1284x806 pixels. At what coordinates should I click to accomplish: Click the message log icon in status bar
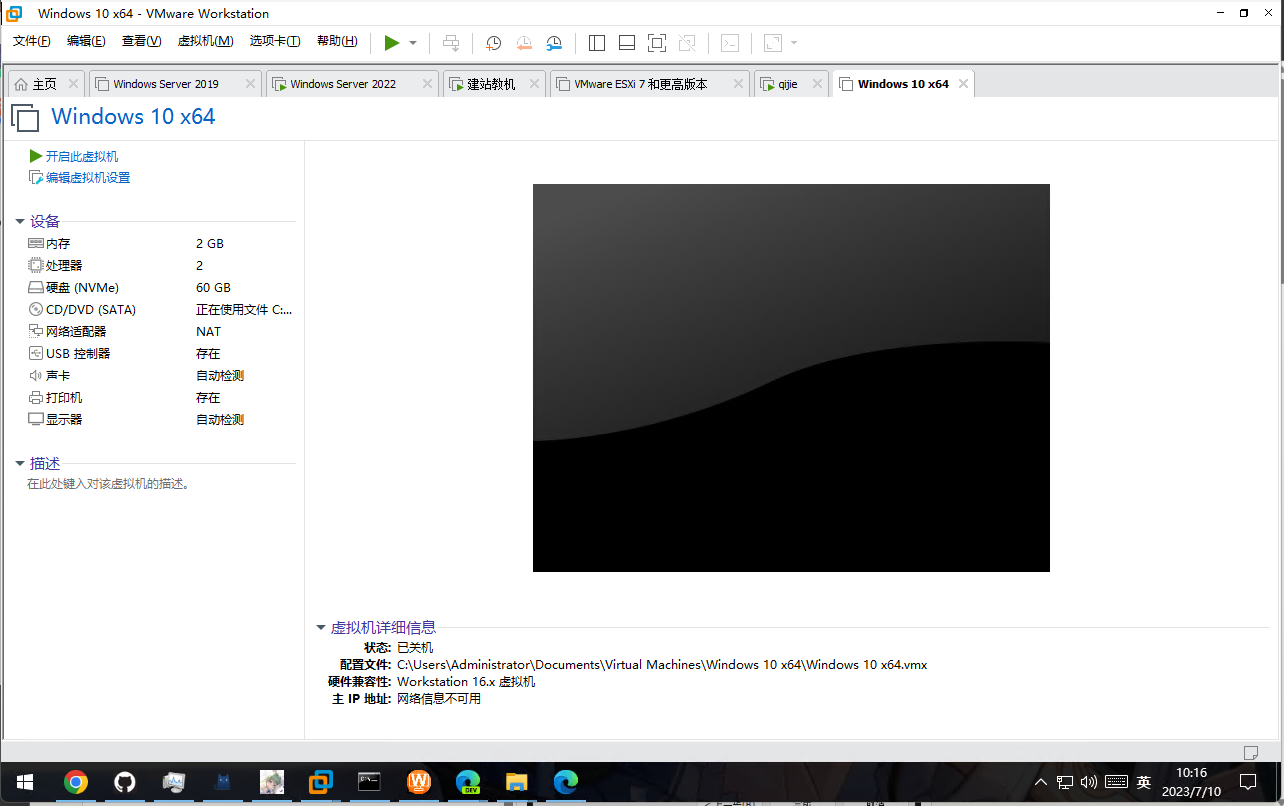pyautogui.click(x=1250, y=752)
